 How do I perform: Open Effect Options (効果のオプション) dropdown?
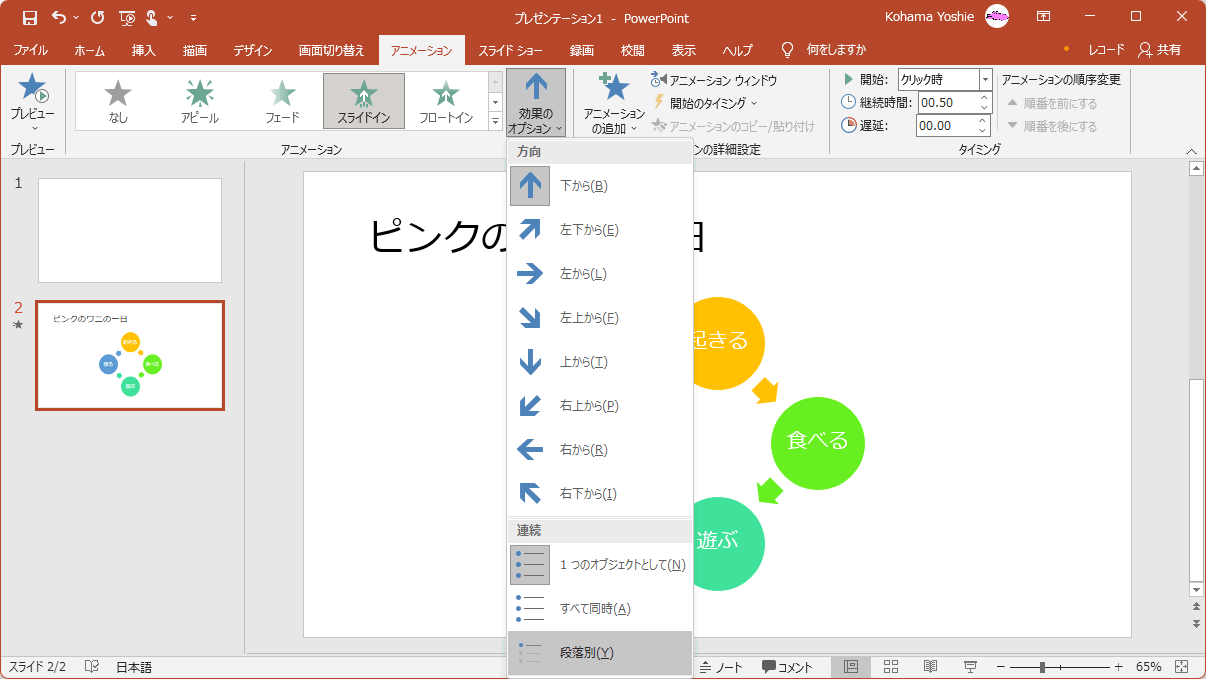(536, 103)
